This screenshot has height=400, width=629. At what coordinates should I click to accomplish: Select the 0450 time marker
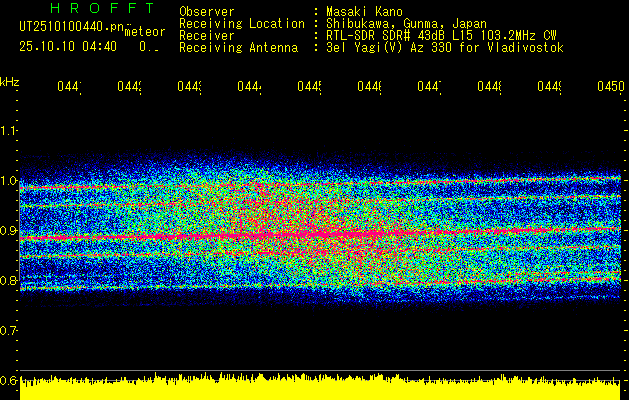point(611,87)
